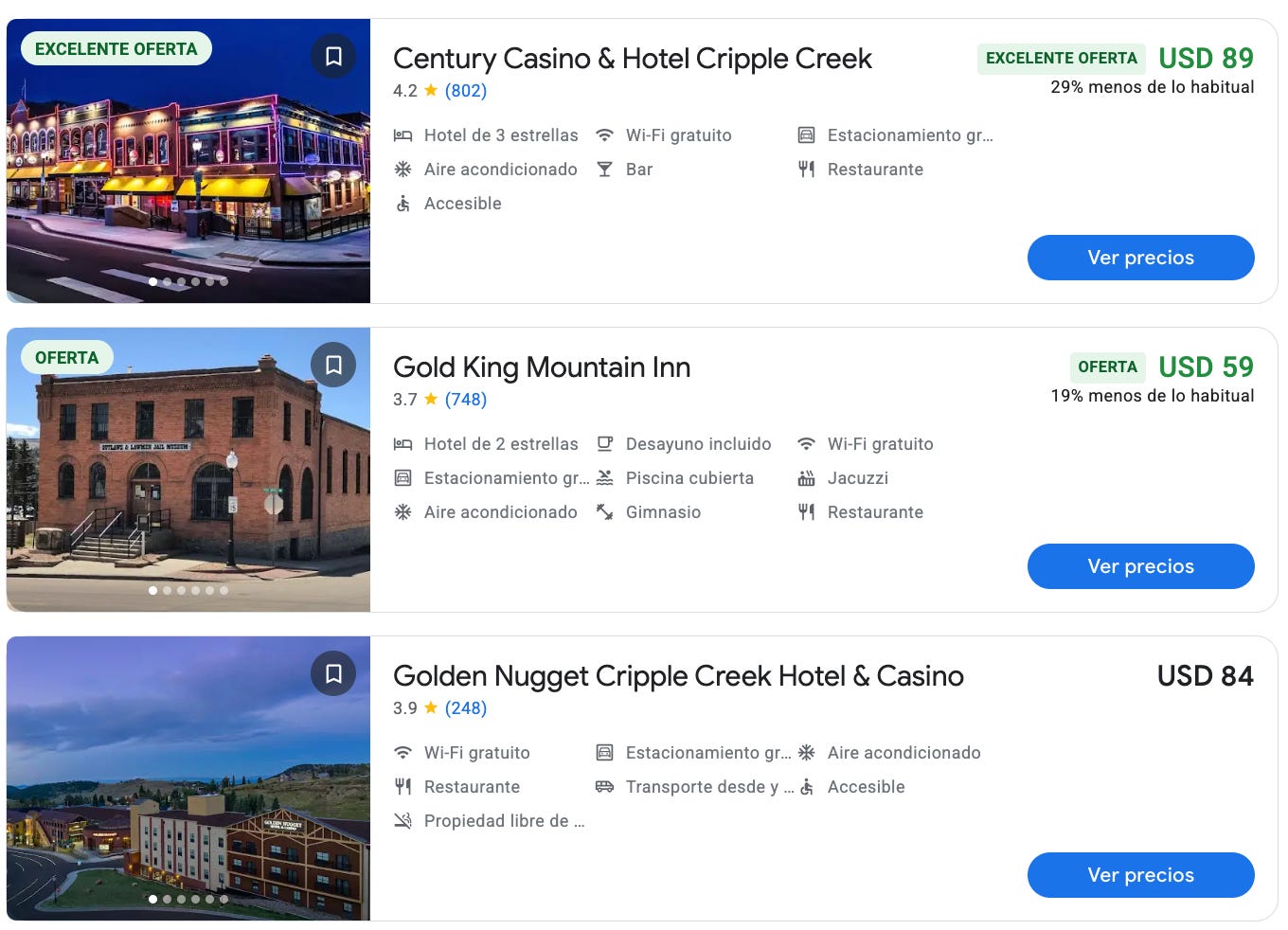
Task: Click the Transporte shuttle bus icon
Action: [x=604, y=787]
